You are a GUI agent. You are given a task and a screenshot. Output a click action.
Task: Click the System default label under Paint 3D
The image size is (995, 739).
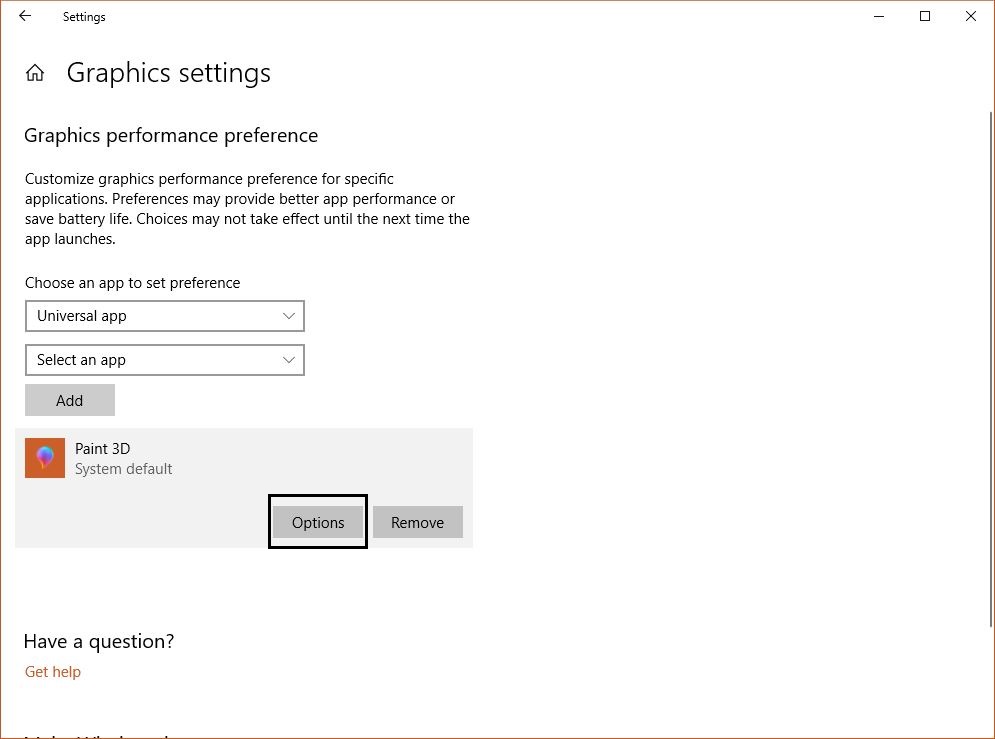click(124, 469)
